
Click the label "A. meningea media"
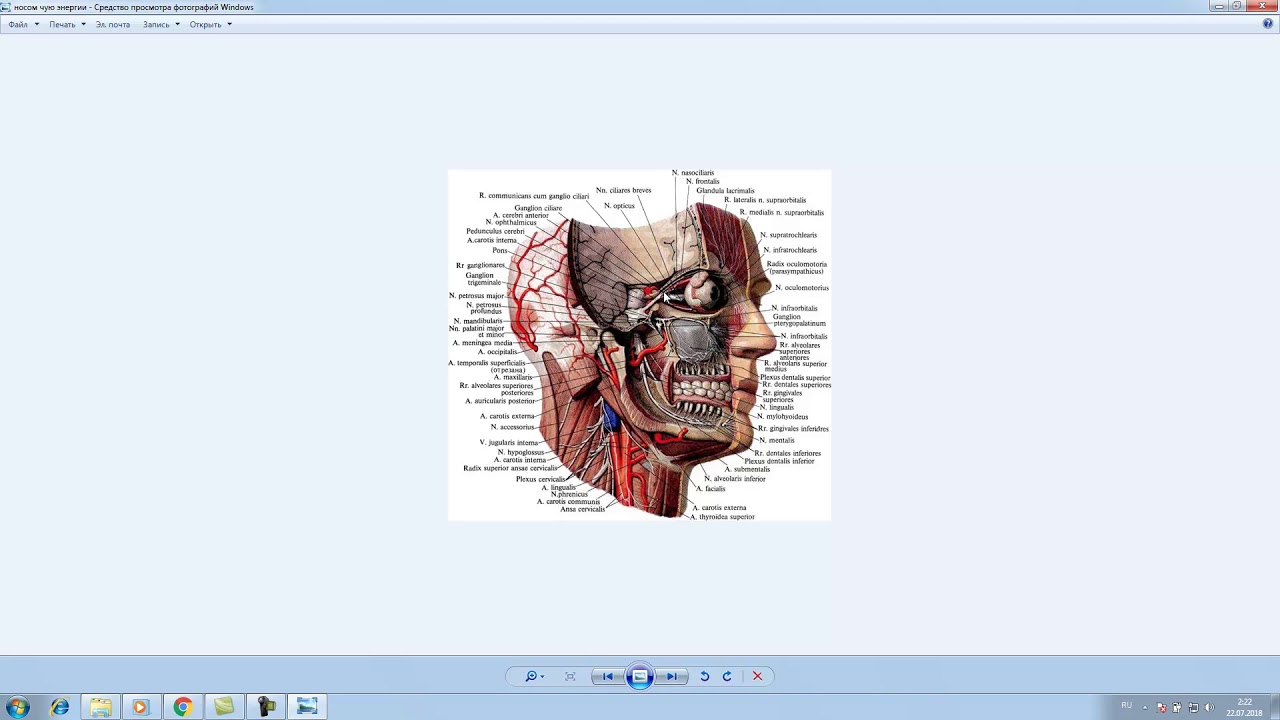(482, 343)
